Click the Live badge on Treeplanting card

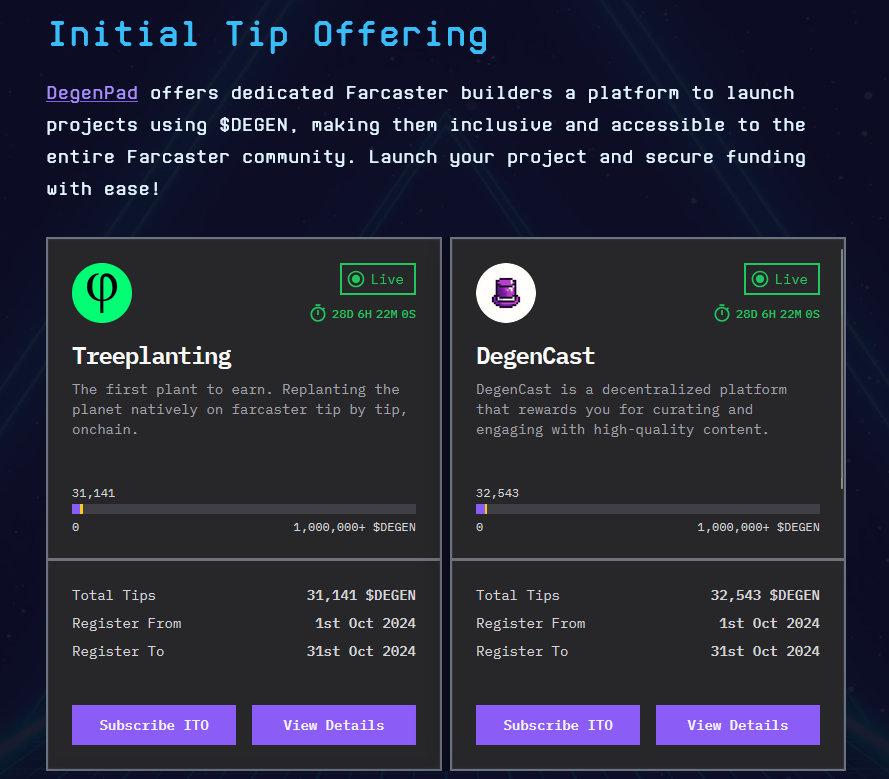[x=378, y=279]
